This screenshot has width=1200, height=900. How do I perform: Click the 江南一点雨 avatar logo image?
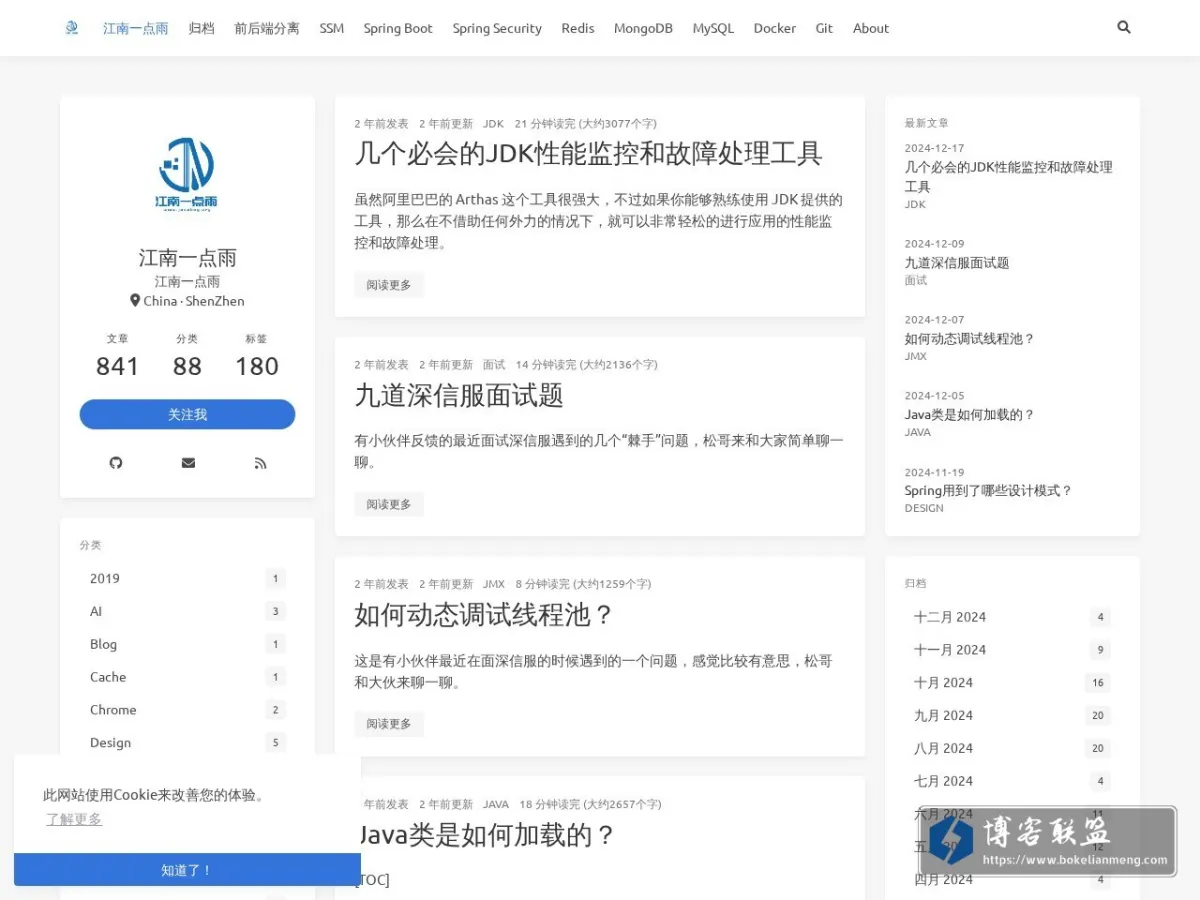point(187,175)
